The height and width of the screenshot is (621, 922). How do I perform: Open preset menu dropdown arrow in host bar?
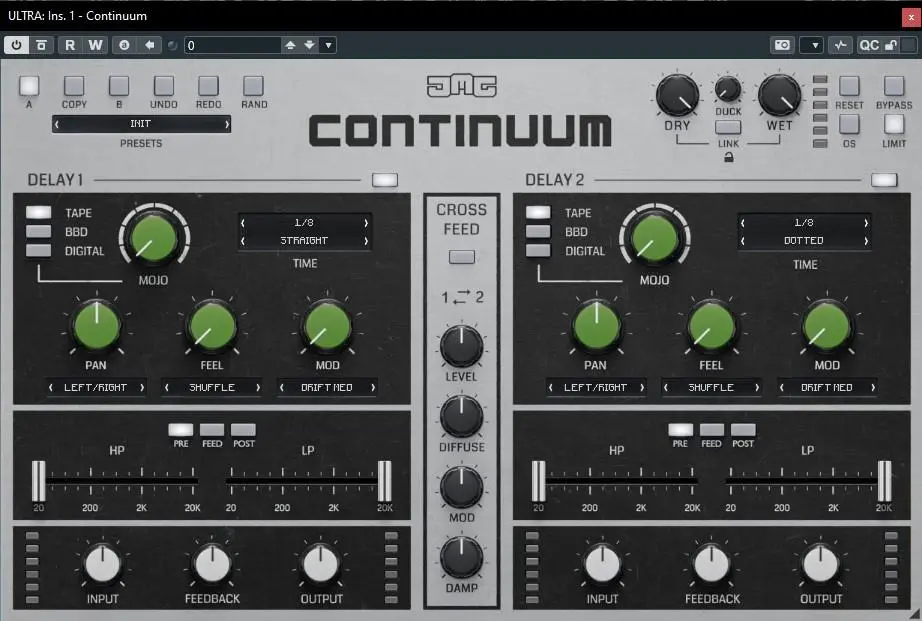328,45
